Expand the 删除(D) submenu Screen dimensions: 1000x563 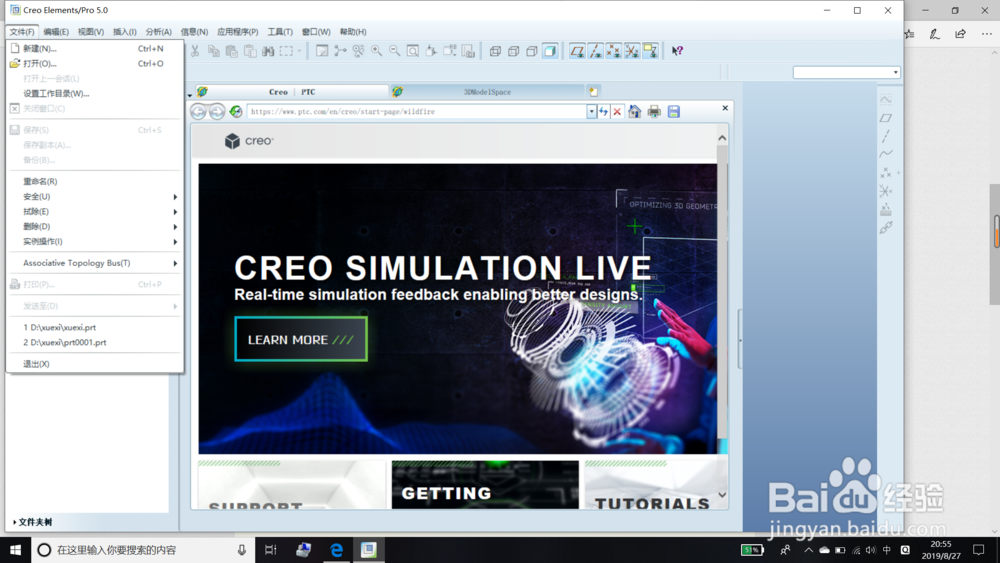94,226
